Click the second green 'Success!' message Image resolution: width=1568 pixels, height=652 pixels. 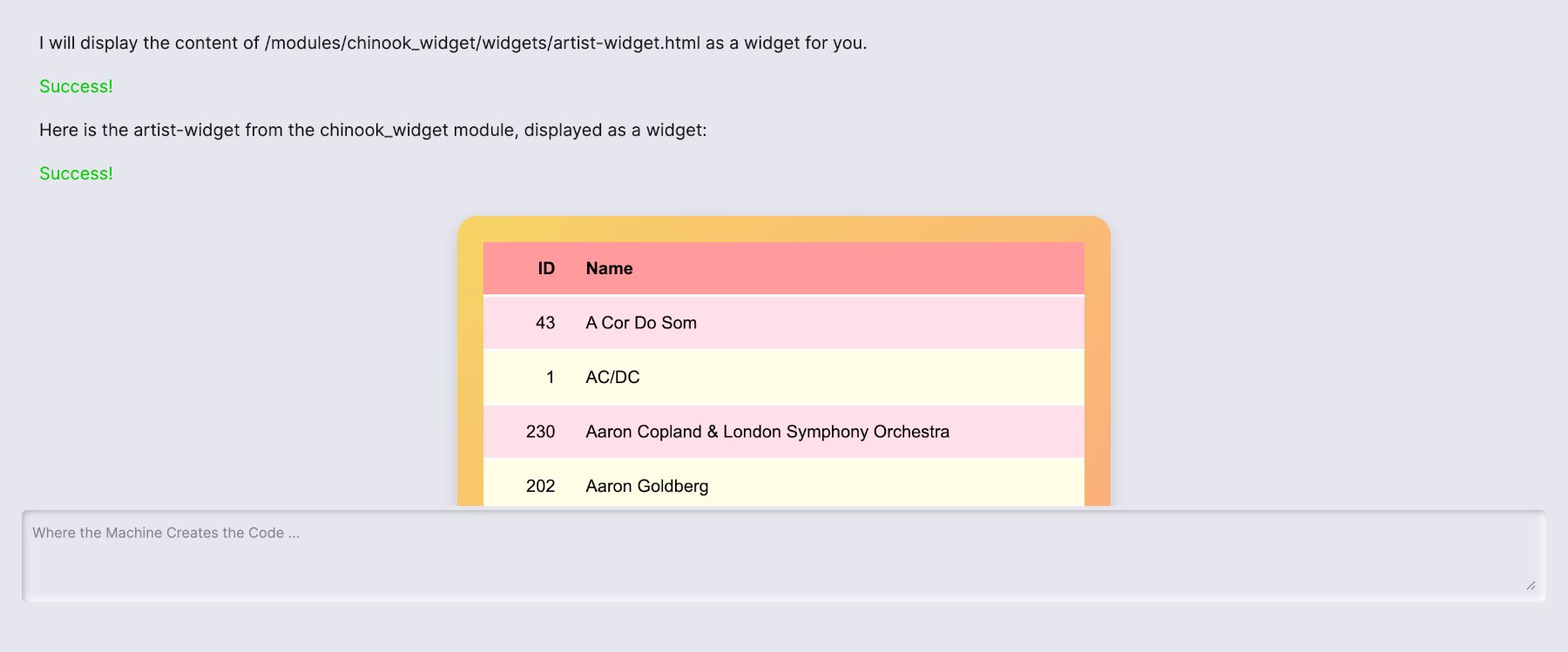point(76,173)
